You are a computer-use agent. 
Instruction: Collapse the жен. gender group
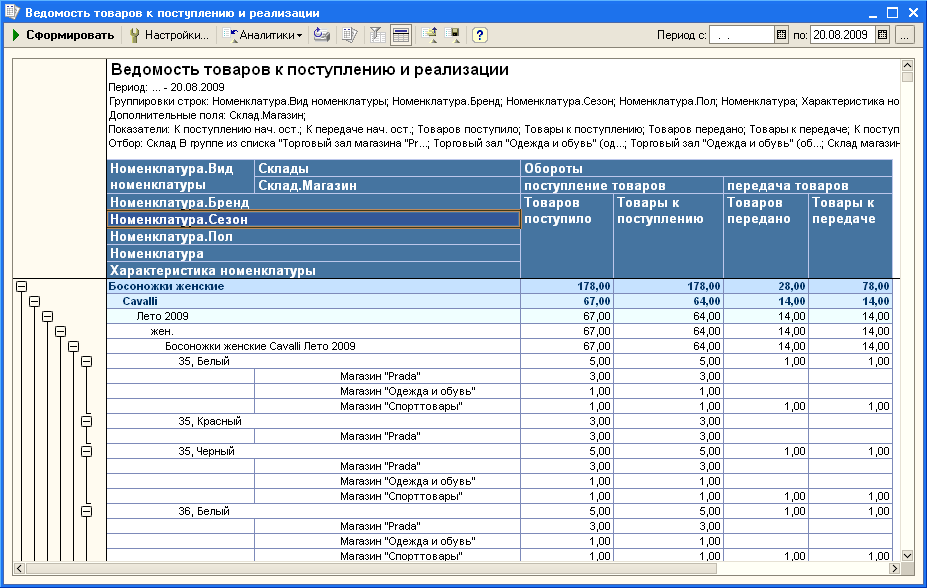60,332
